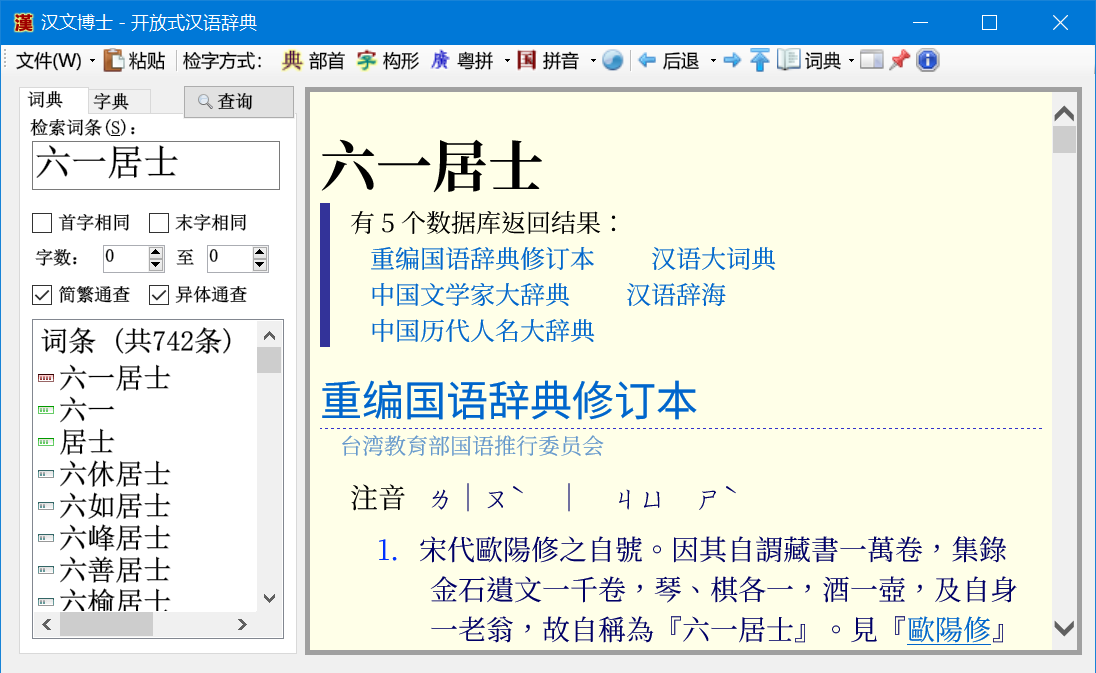This screenshot has width=1096, height=673.
Task: Click the 查询 search button
Action: [239, 102]
